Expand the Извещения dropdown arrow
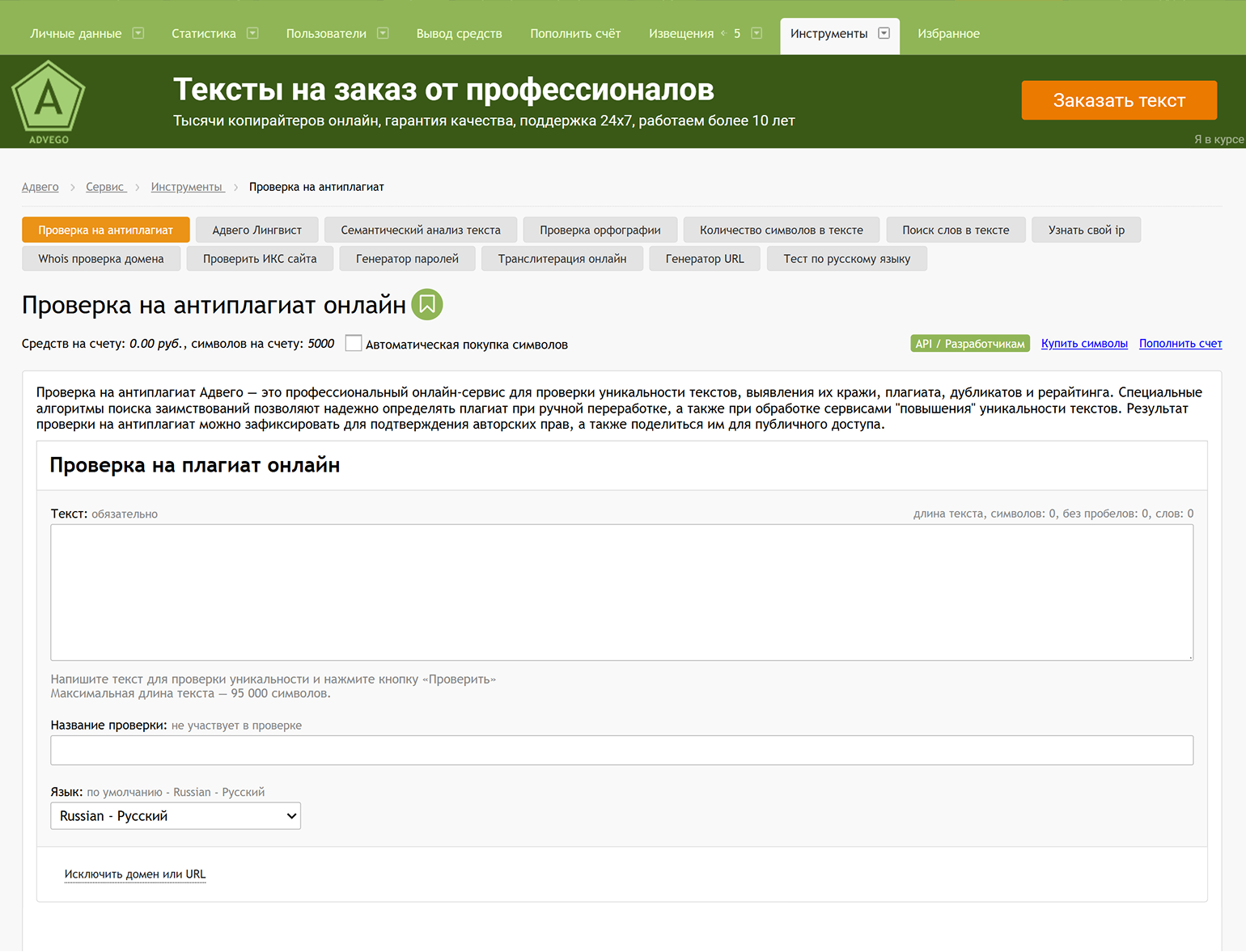Screen dimensions: 1246x952 coord(756,33)
